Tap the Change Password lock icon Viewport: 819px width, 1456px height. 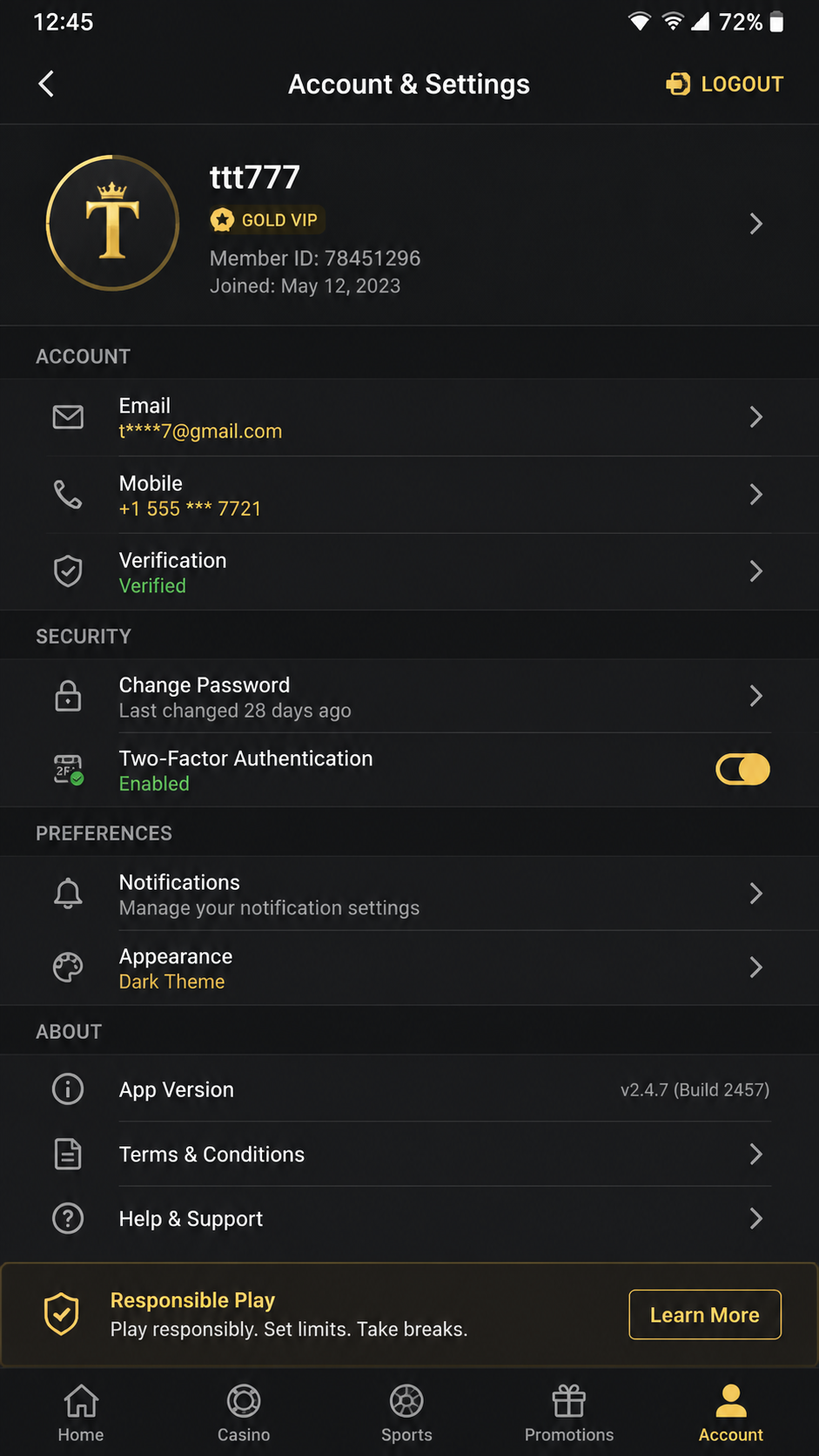pos(68,696)
